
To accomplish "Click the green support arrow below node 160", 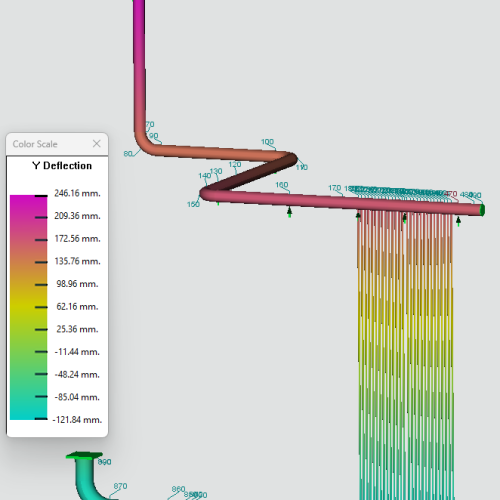I will pyautogui.click(x=289, y=212).
